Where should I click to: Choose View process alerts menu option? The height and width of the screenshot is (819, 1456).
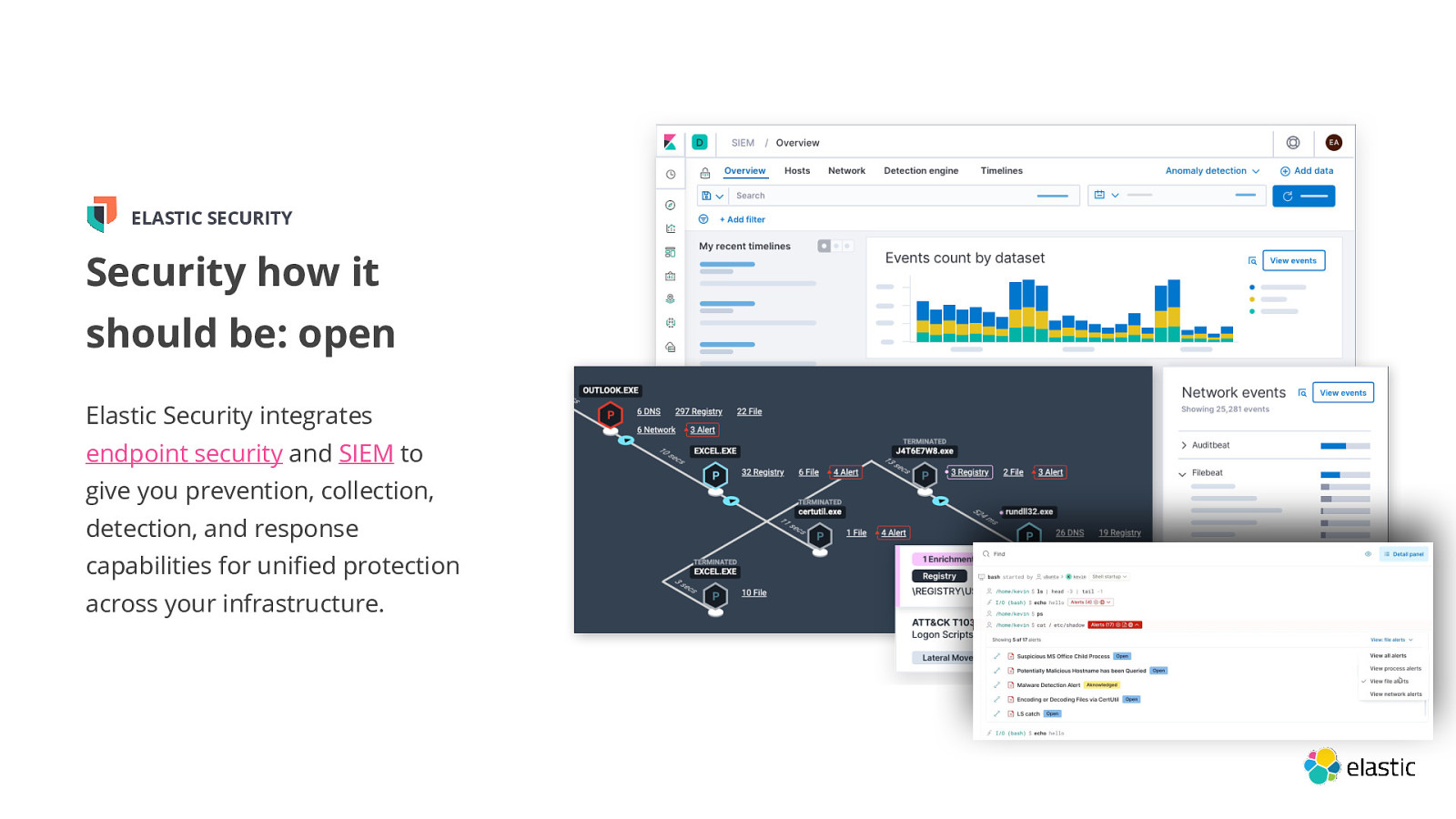pyautogui.click(x=1395, y=668)
